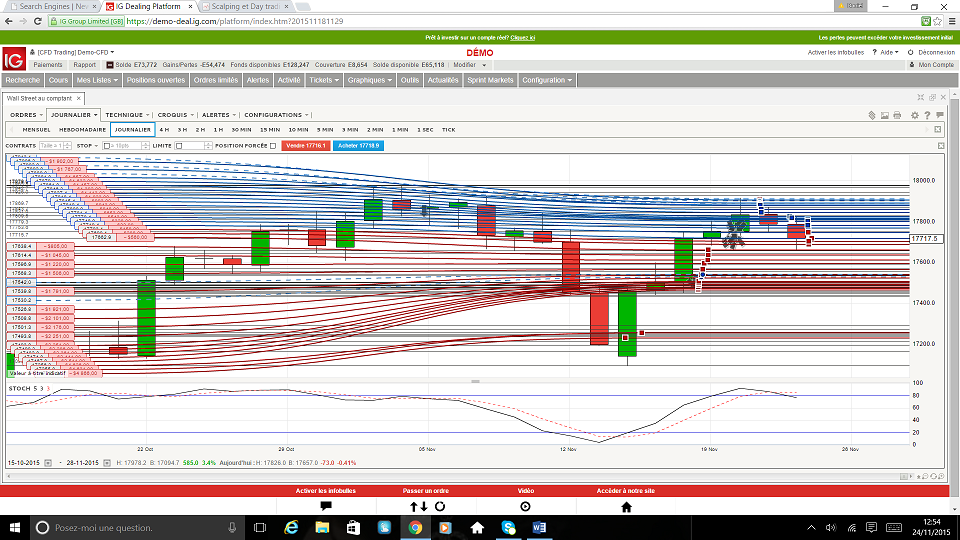The image size is (960, 540).
Task: Select the 4 H timeframe
Action: click(164, 130)
